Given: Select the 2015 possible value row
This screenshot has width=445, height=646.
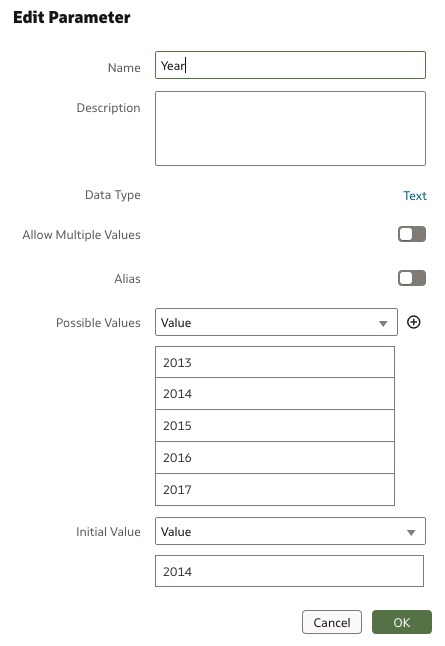Looking at the screenshot, I should [x=275, y=426].
